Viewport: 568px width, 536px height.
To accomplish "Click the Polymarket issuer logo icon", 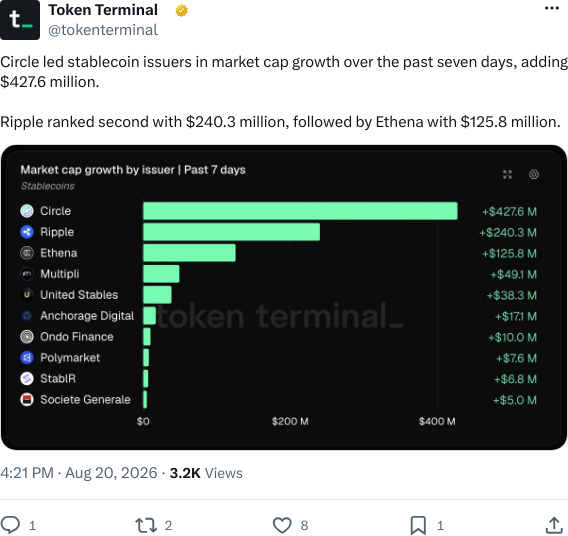I will point(27,358).
